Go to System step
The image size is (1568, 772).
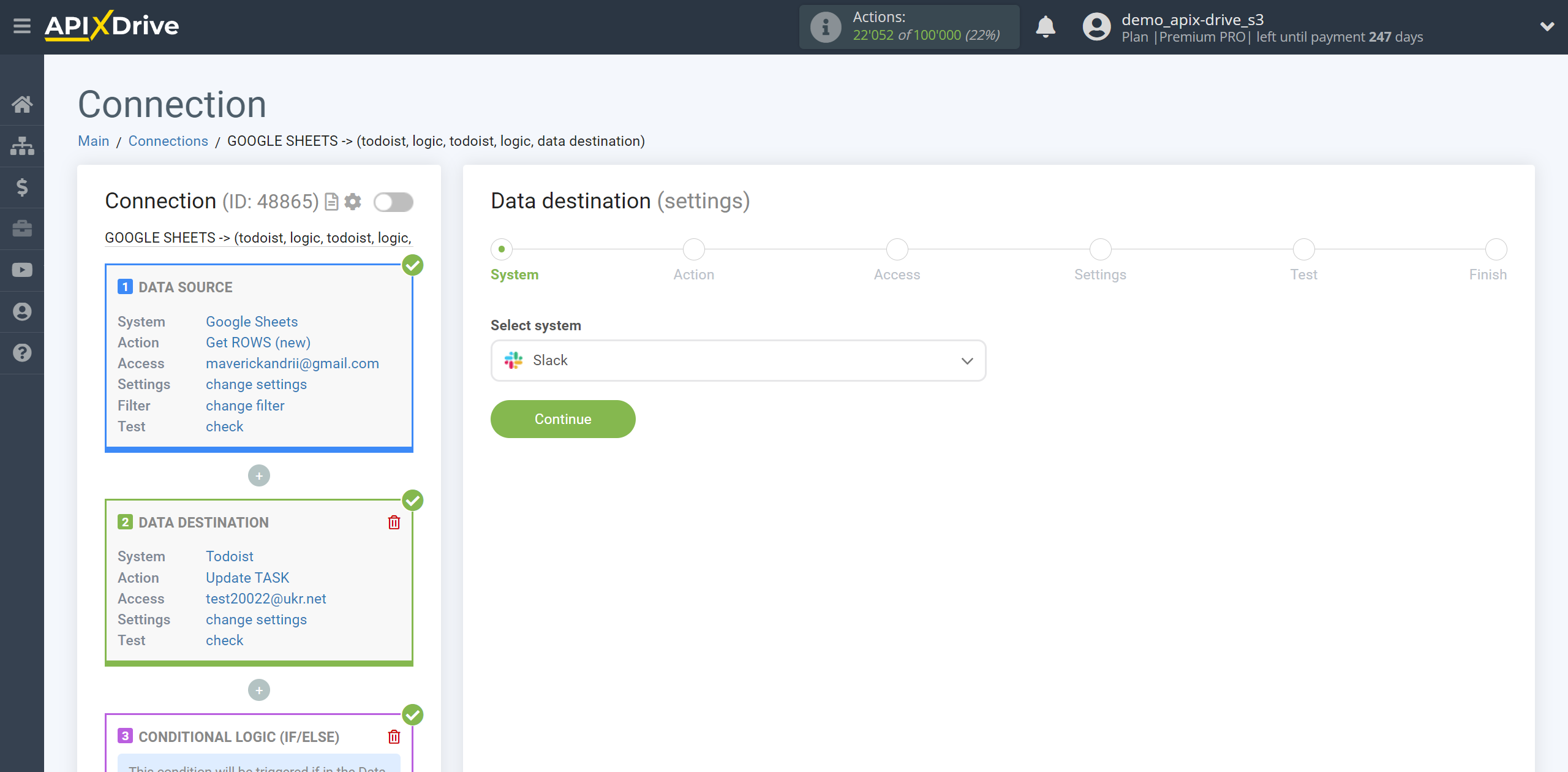coord(502,249)
